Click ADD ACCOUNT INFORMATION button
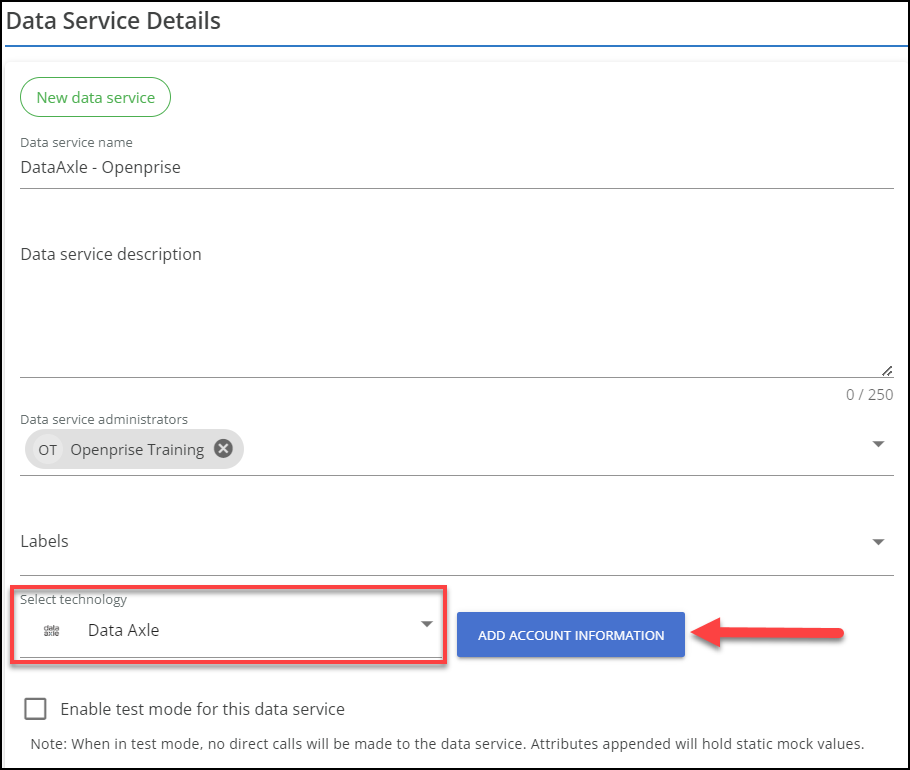This screenshot has height=770, width=910. [x=570, y=635]
